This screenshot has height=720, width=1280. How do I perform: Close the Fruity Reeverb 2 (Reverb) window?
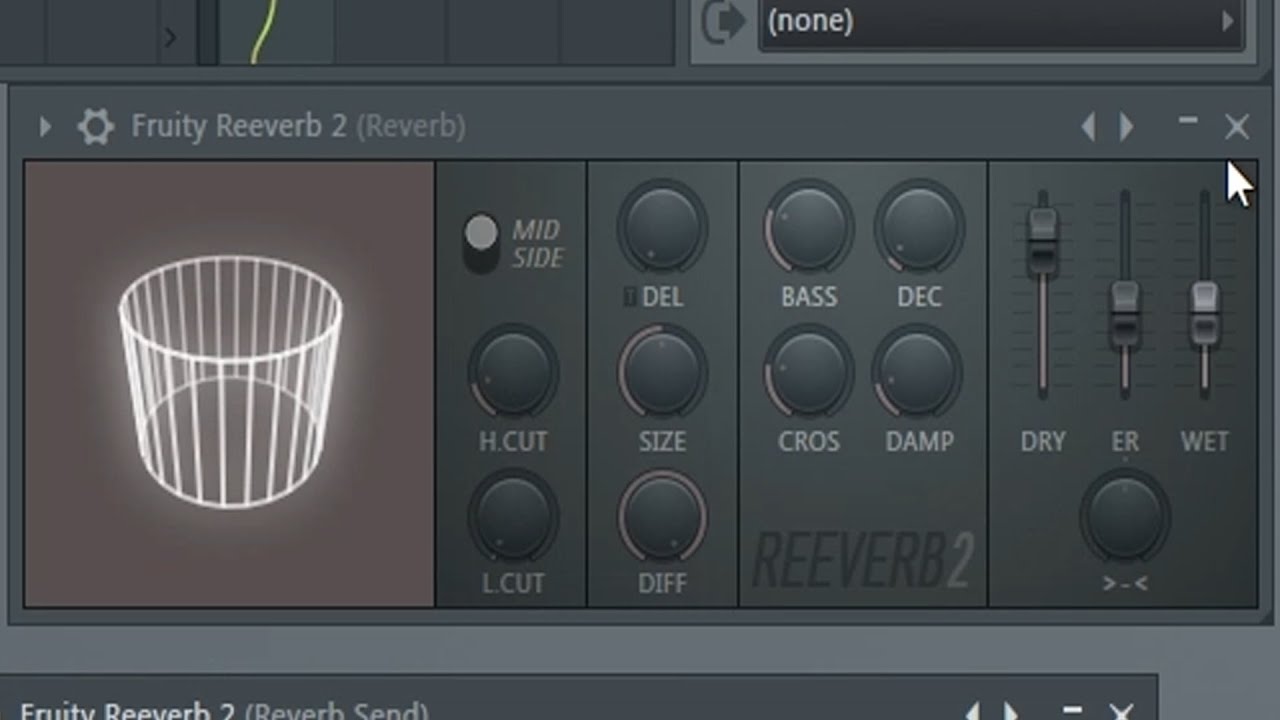point(1237,127)
